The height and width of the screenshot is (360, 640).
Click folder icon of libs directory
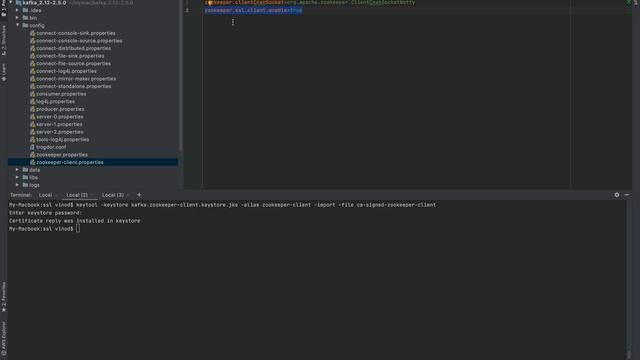pyautogui.click(x=25, y=178)
